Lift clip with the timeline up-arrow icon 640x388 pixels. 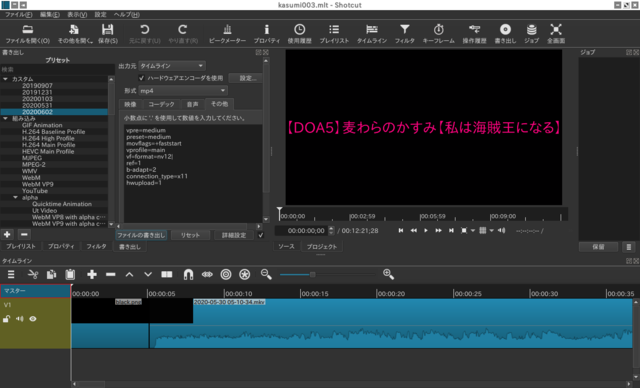coord(129,275)
